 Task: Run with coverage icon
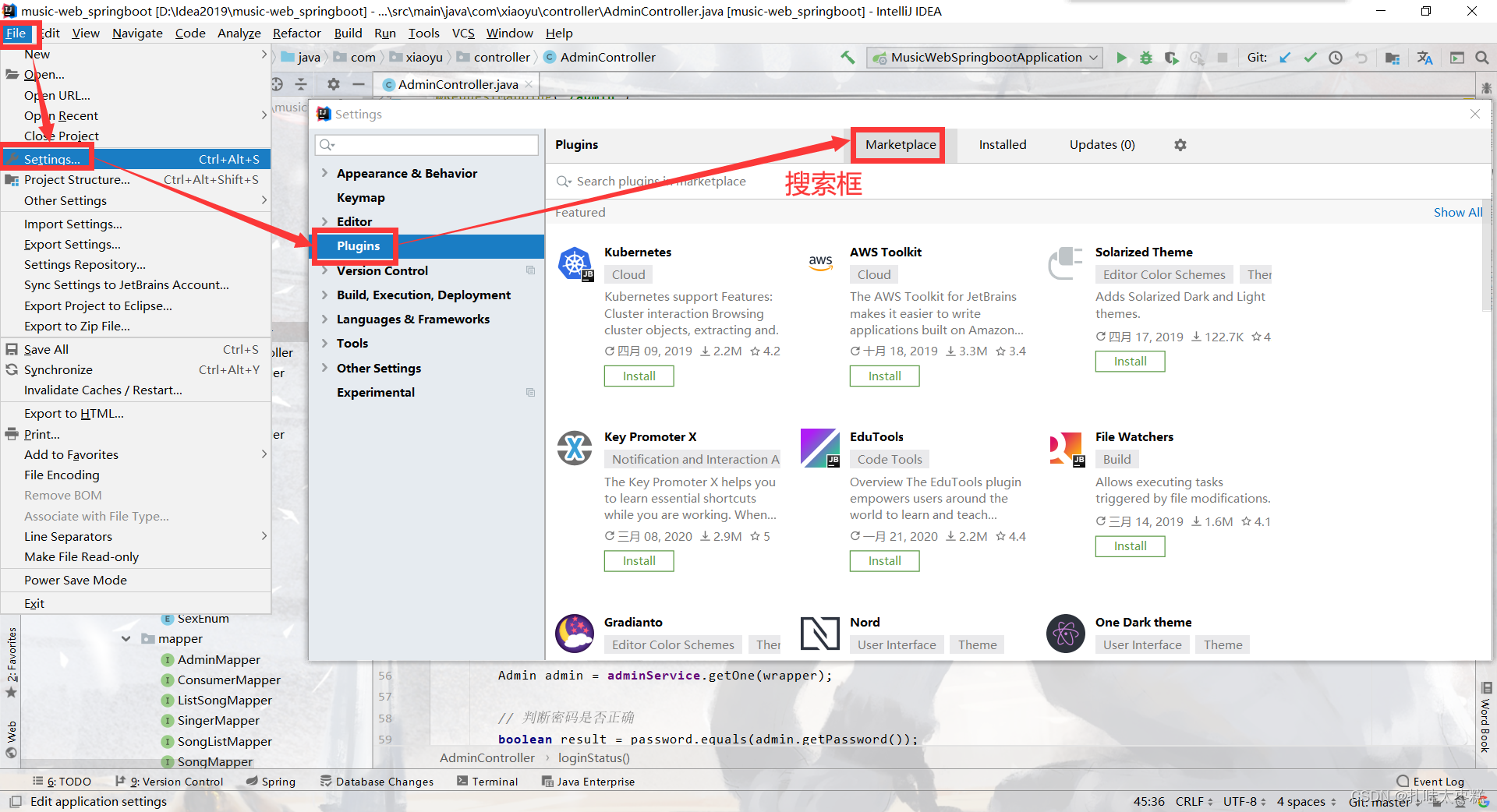click(x=1171, y=58)
